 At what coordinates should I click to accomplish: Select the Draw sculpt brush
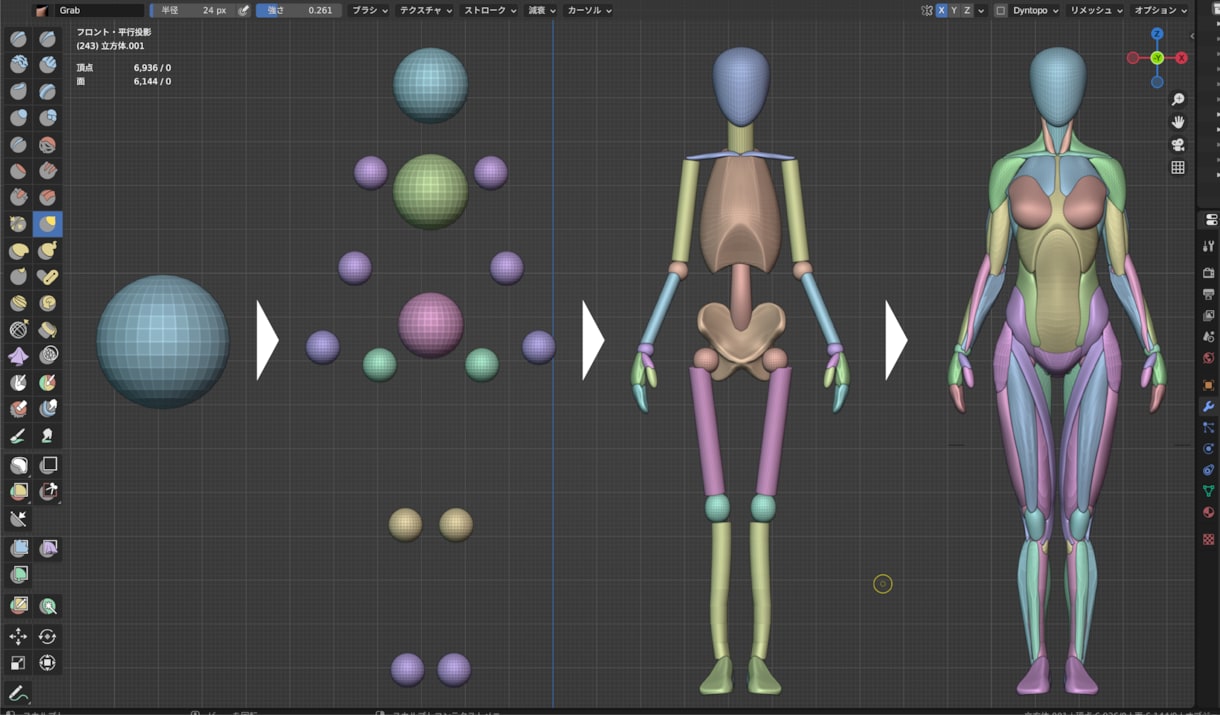(18, 39)
